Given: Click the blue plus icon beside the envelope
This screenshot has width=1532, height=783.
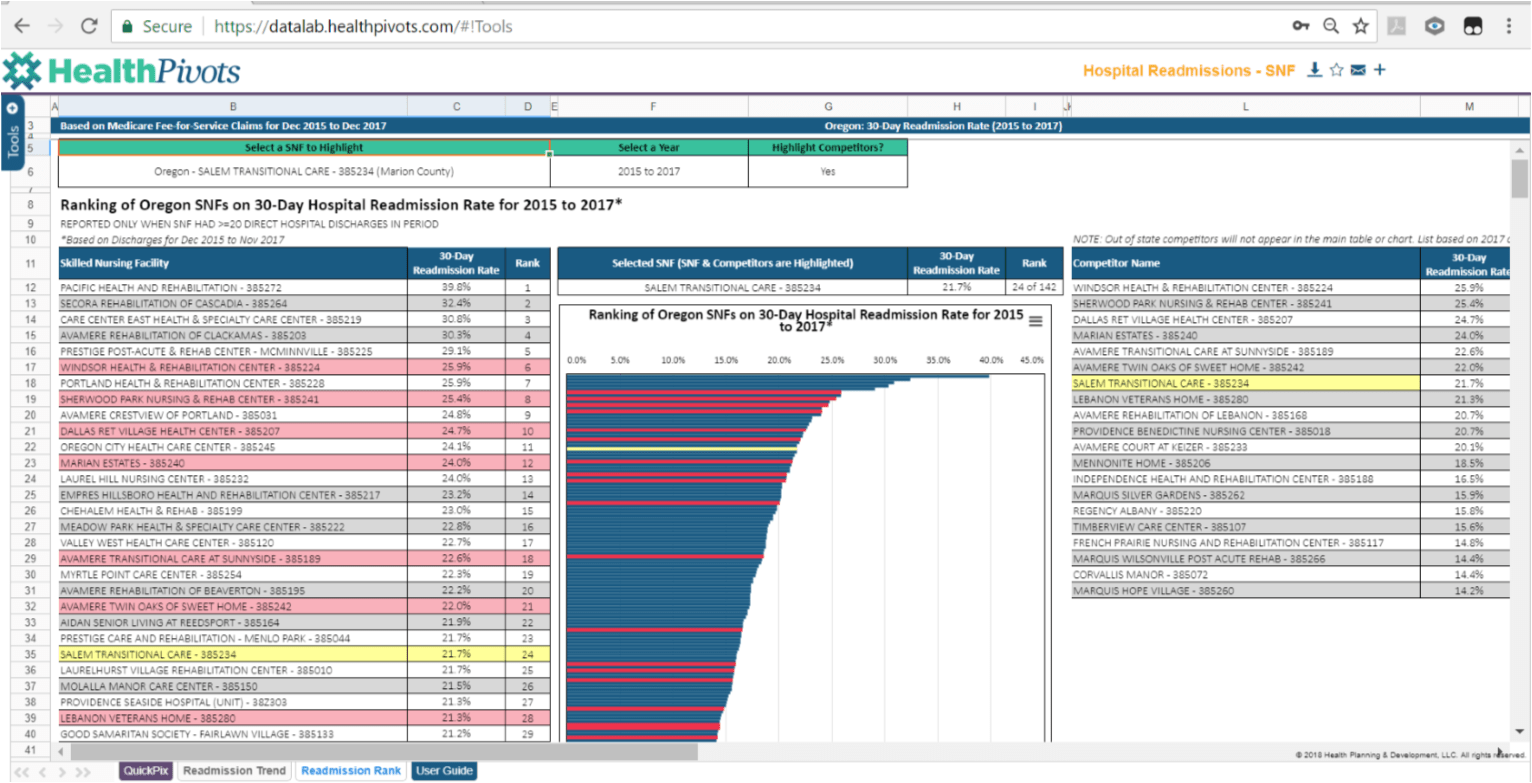Looking at the screenshot, I should point(1380,70).
